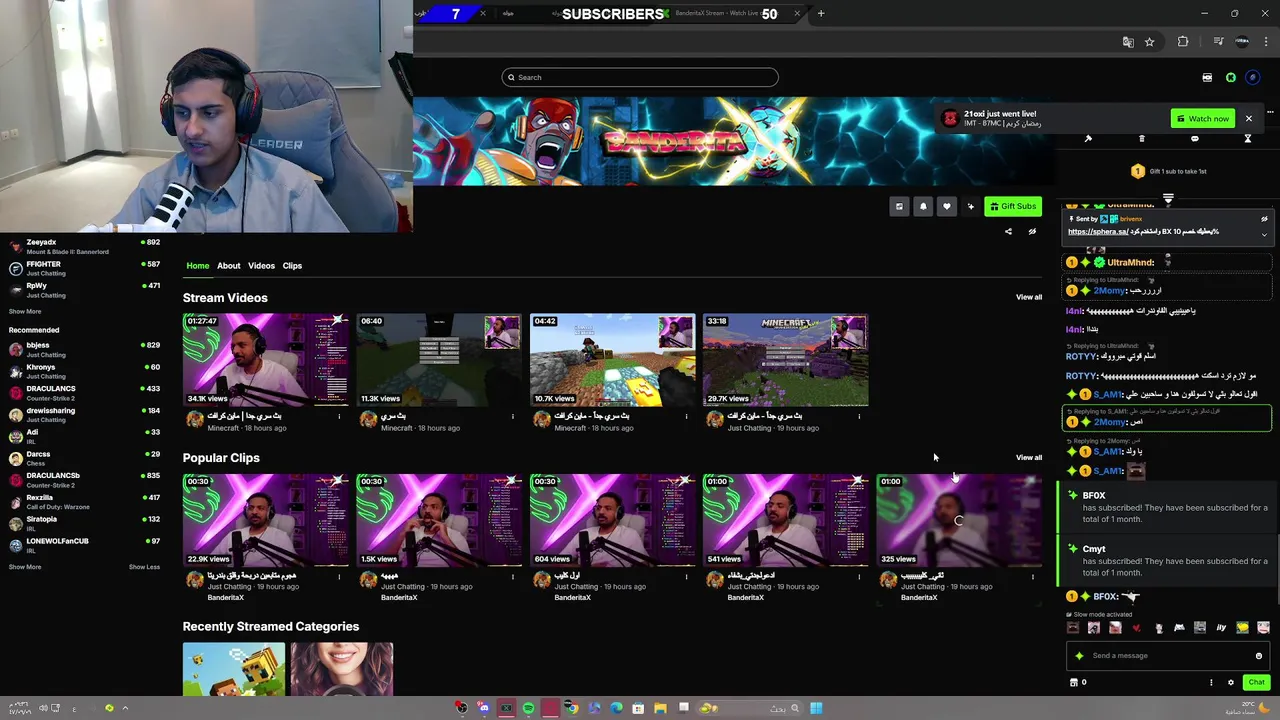
Task: Play the popular clip with 22.9K views
Action: pyautogui.click(x=265, y=520)
